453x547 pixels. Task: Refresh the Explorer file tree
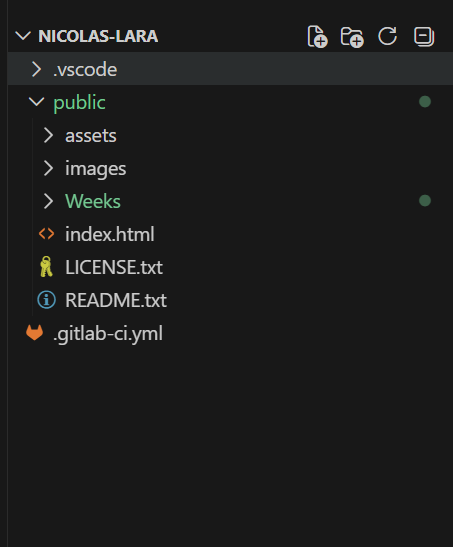click(x=388, y=36)
